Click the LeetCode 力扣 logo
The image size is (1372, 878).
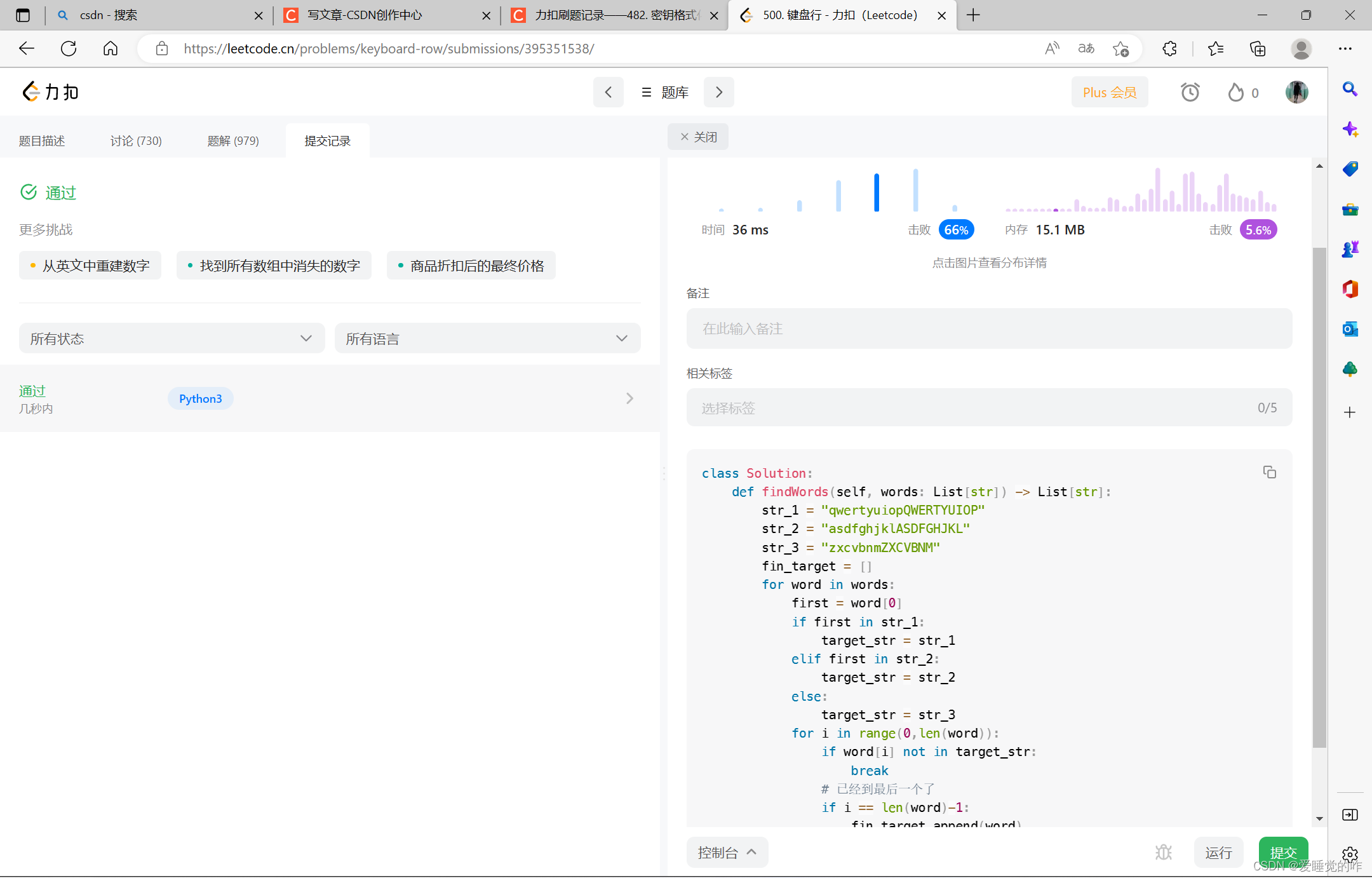[51, 93]
